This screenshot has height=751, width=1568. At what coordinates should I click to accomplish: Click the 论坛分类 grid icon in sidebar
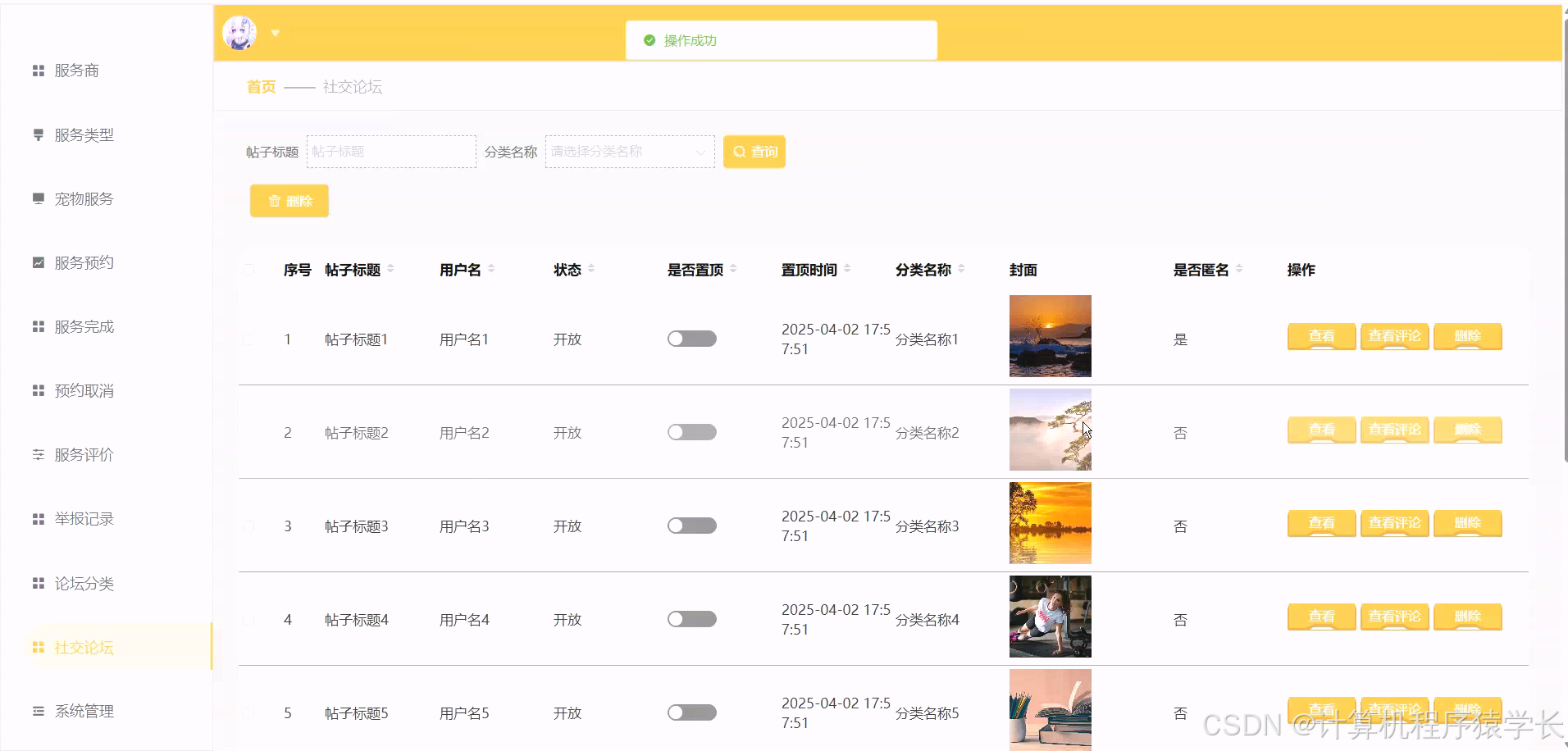point(38,583)
